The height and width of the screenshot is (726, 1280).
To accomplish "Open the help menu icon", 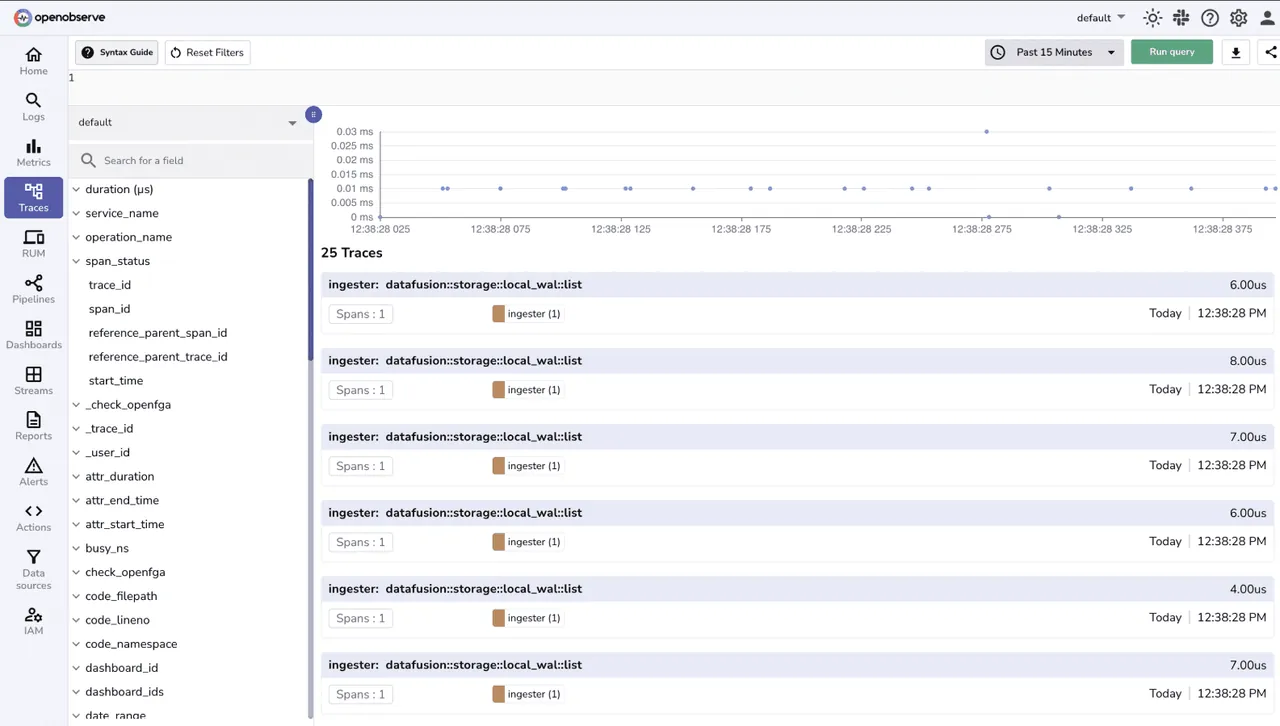I will [1210, 18].
